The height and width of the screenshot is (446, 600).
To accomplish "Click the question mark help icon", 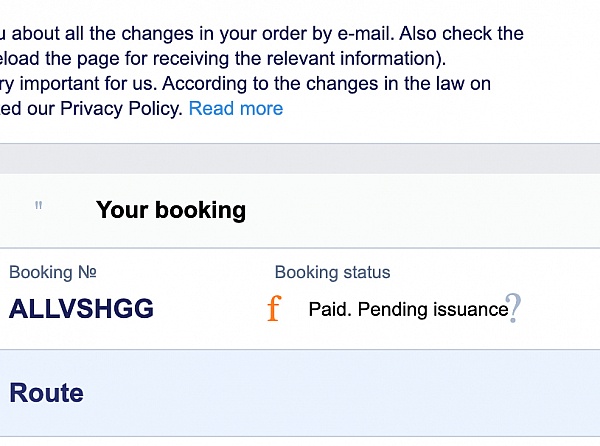I will 513,308.
